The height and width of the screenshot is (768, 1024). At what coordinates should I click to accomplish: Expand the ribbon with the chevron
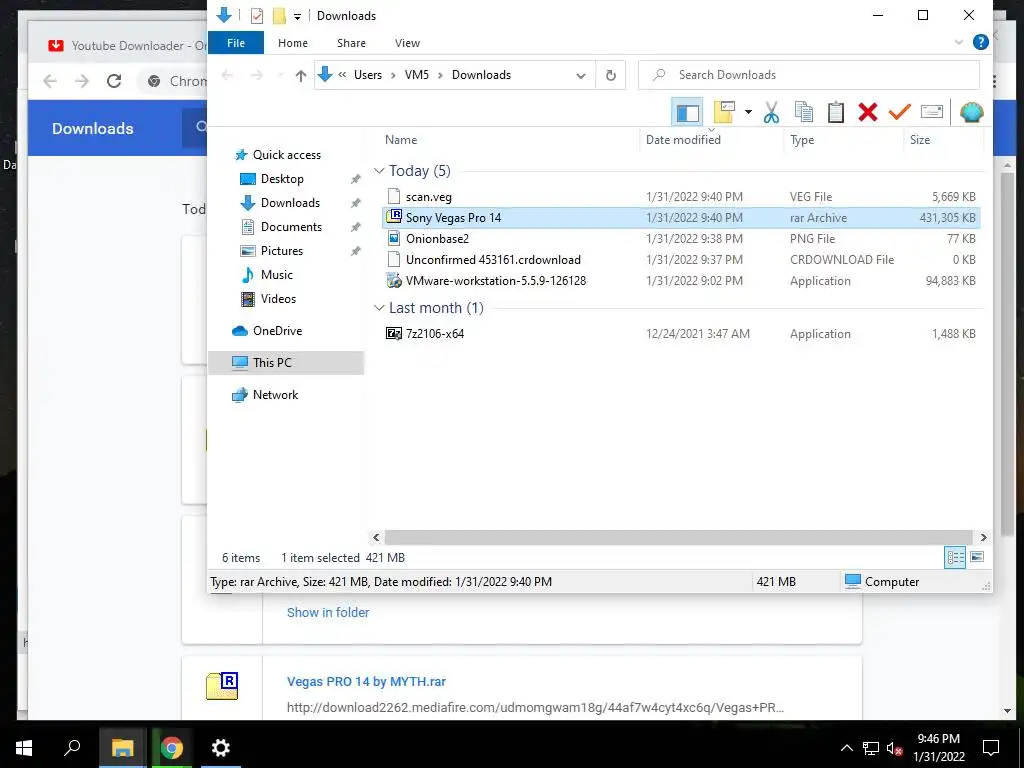pyautogui.click(x=958, y=42)
